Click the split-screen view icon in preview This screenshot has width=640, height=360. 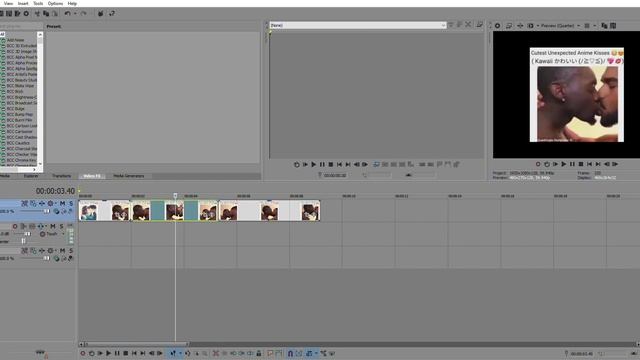coord(530,26)
